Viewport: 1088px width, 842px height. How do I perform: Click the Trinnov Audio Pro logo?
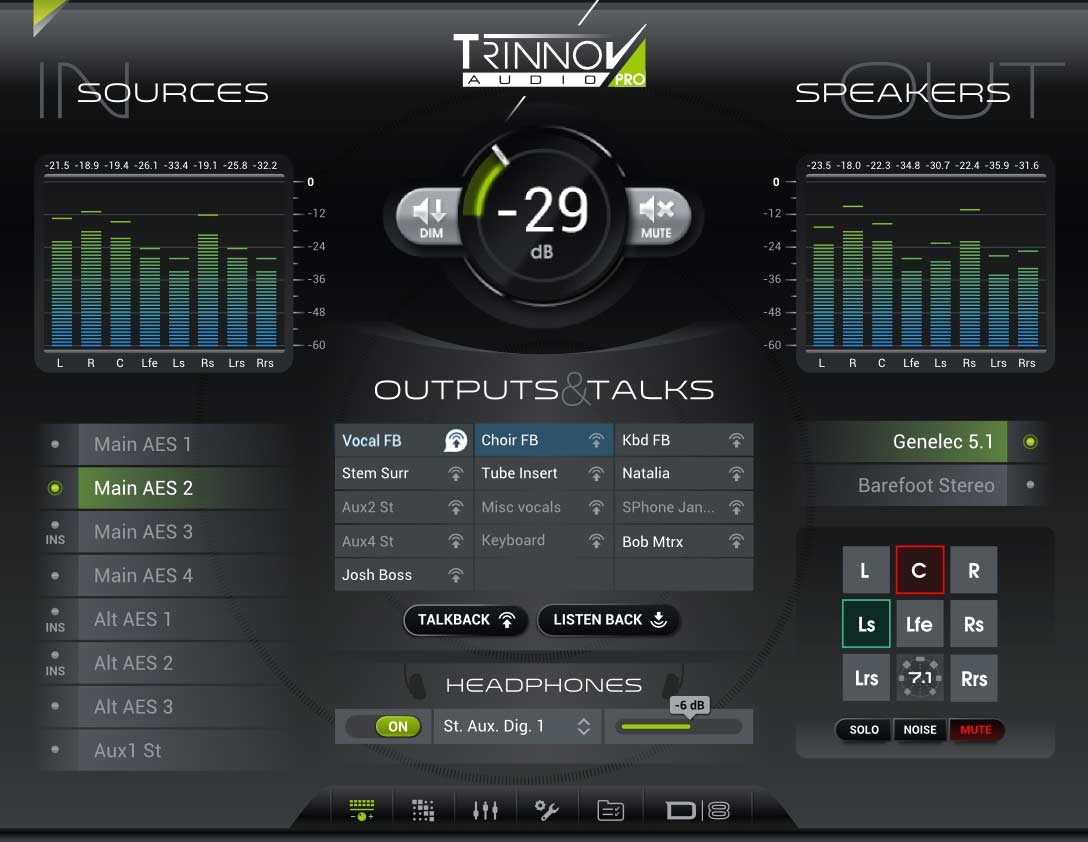550,59
